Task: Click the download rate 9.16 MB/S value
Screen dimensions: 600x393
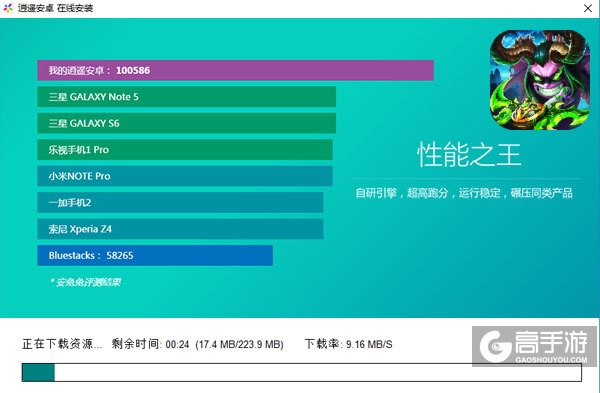Action: pos(369,345)
